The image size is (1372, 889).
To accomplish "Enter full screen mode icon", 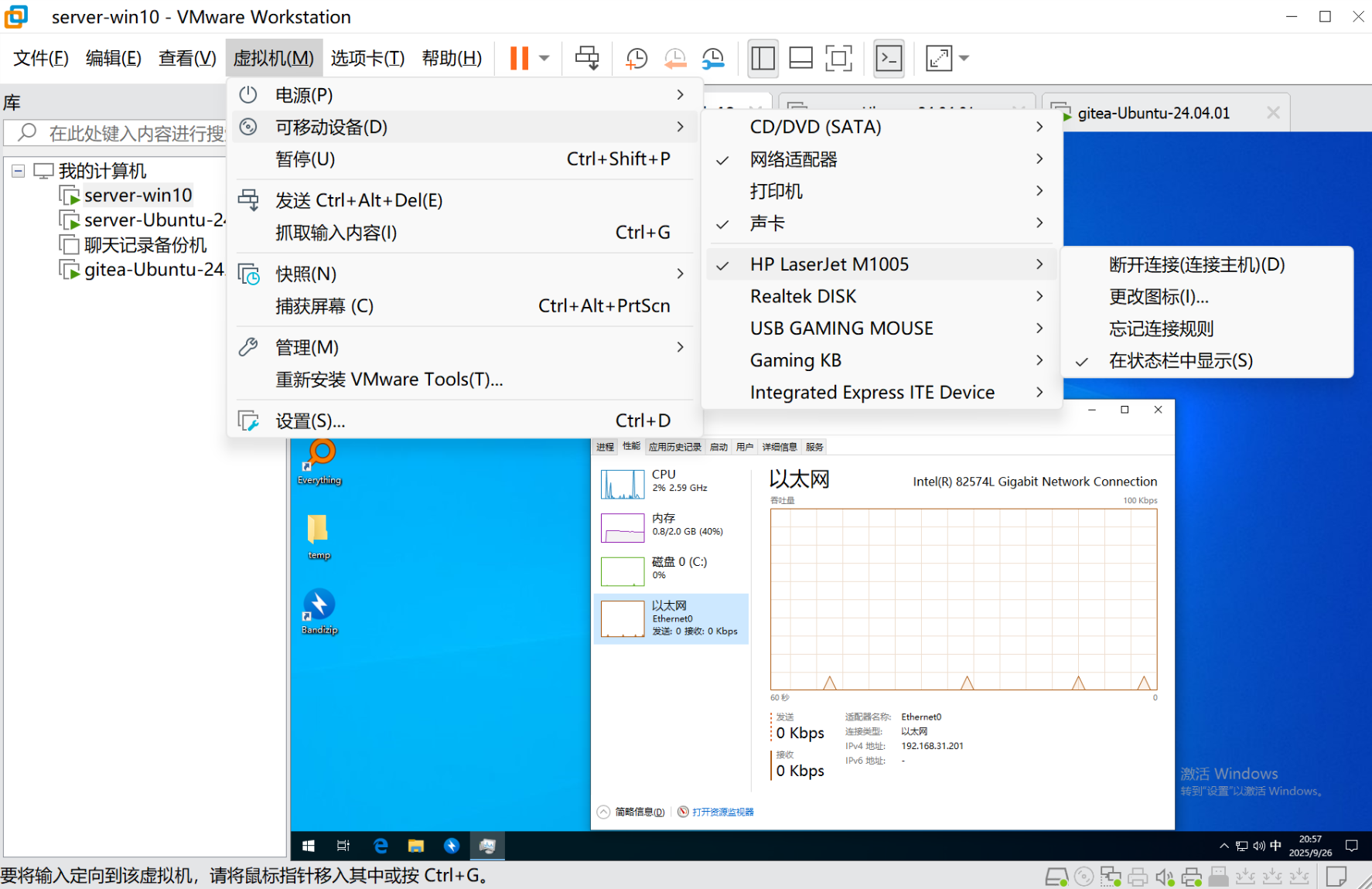I will pyautogui.click(x=838, y=58).
